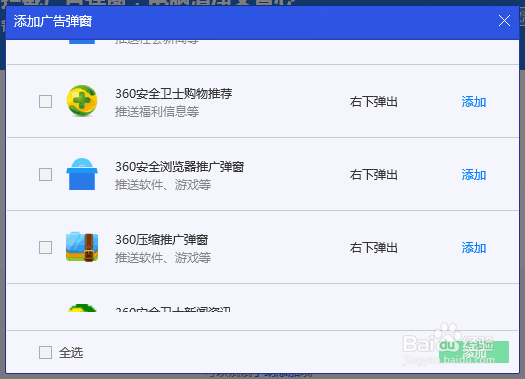Screen dimensions: 525x379
Task: Click the 添加广告弹窗 dialog title
Action: click(53, 21)
